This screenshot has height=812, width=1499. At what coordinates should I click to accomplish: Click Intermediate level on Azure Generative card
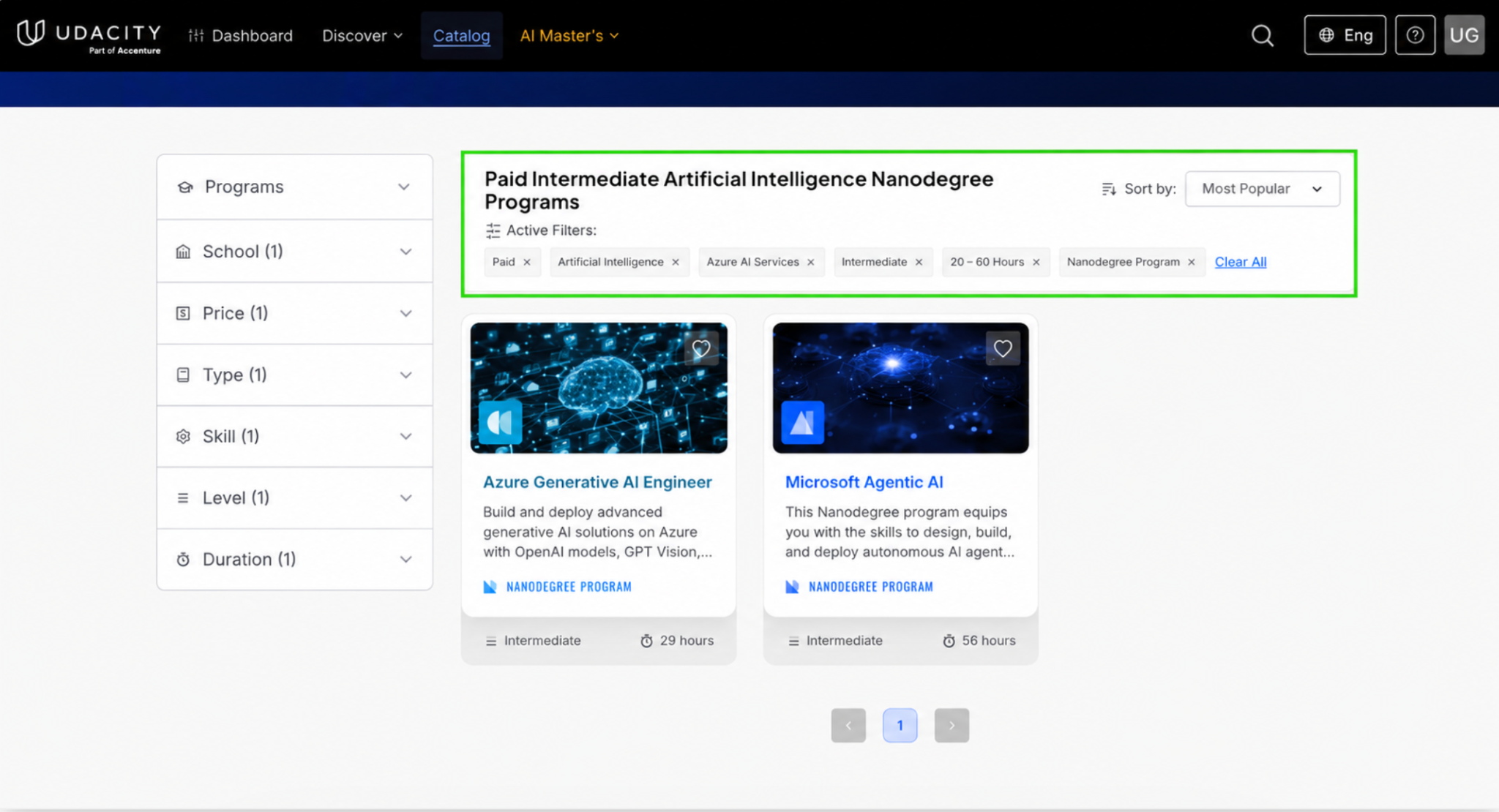[x=542, y=641]
